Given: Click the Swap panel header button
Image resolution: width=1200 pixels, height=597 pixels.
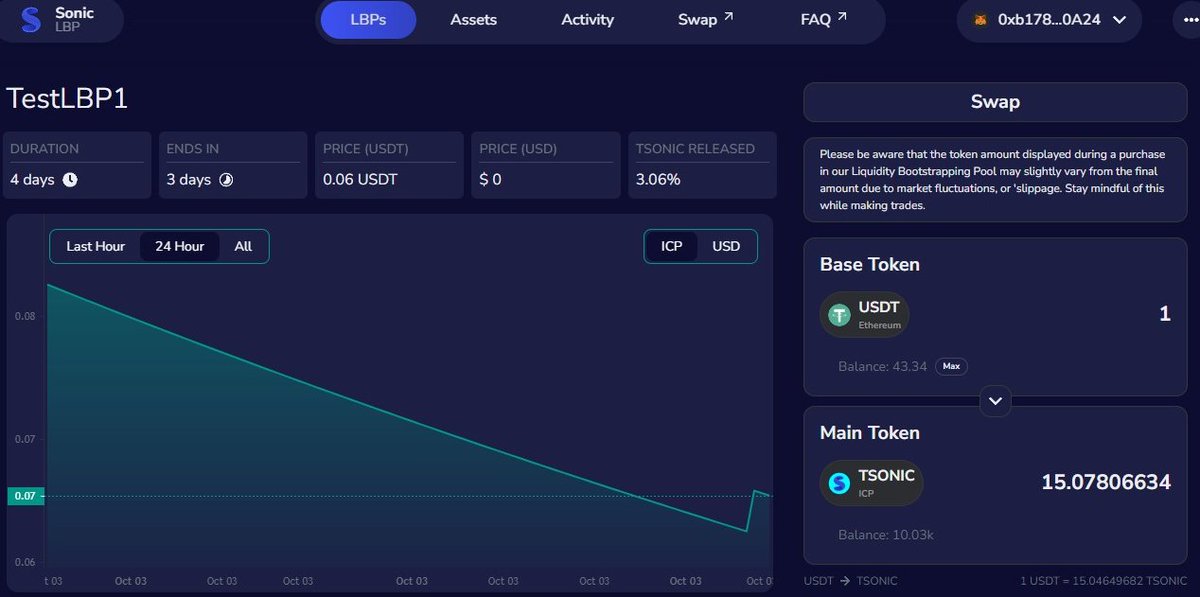Looking at the screenshot, I should tap(995, 101).
